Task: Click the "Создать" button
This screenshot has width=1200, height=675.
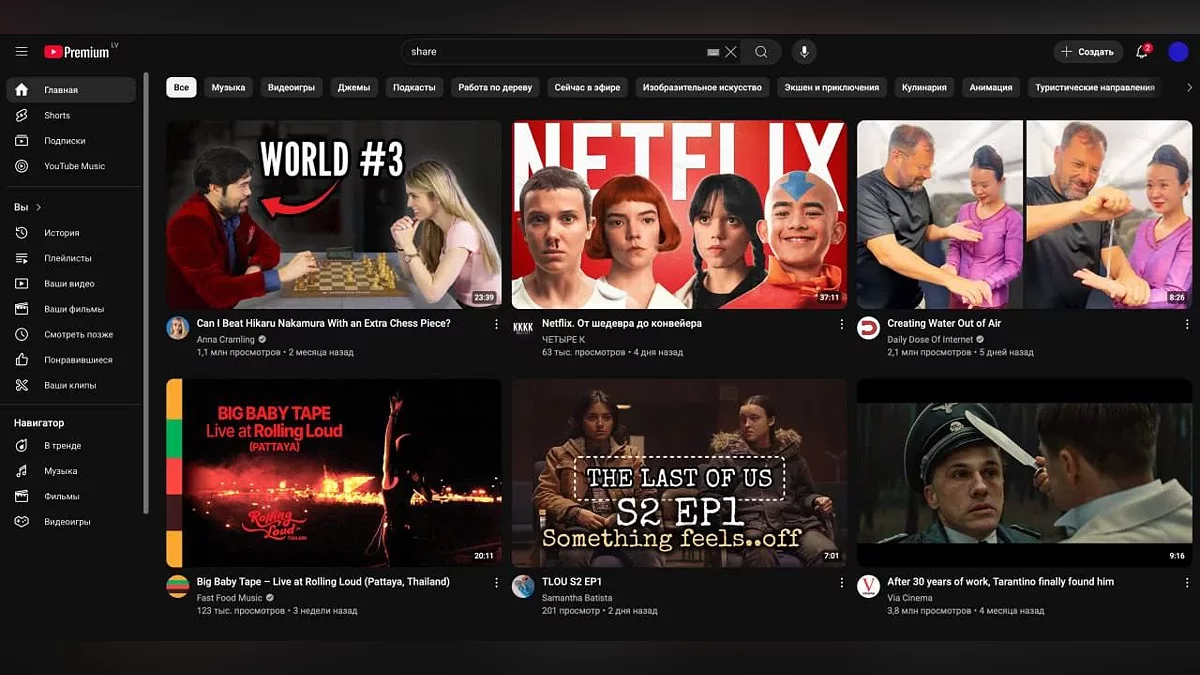Action: click(1087, 52)
